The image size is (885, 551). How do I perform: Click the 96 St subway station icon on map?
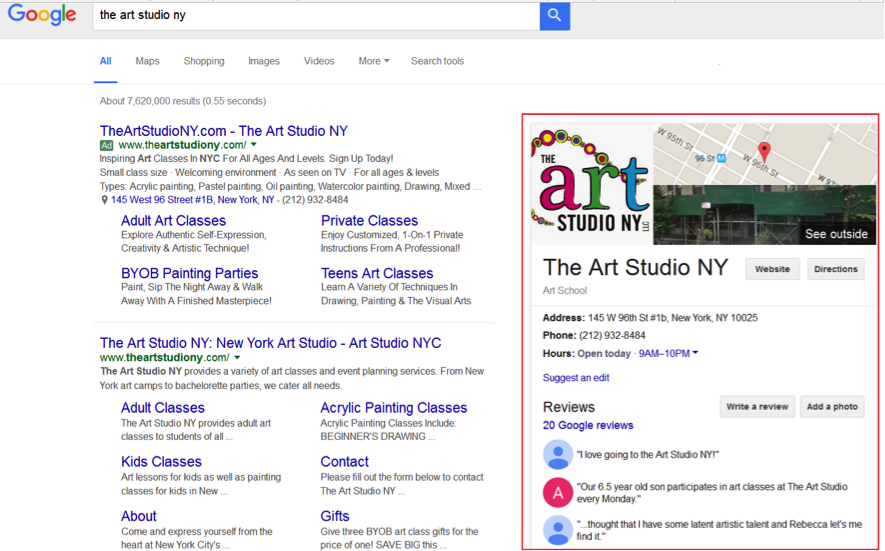tap(721, 159)
